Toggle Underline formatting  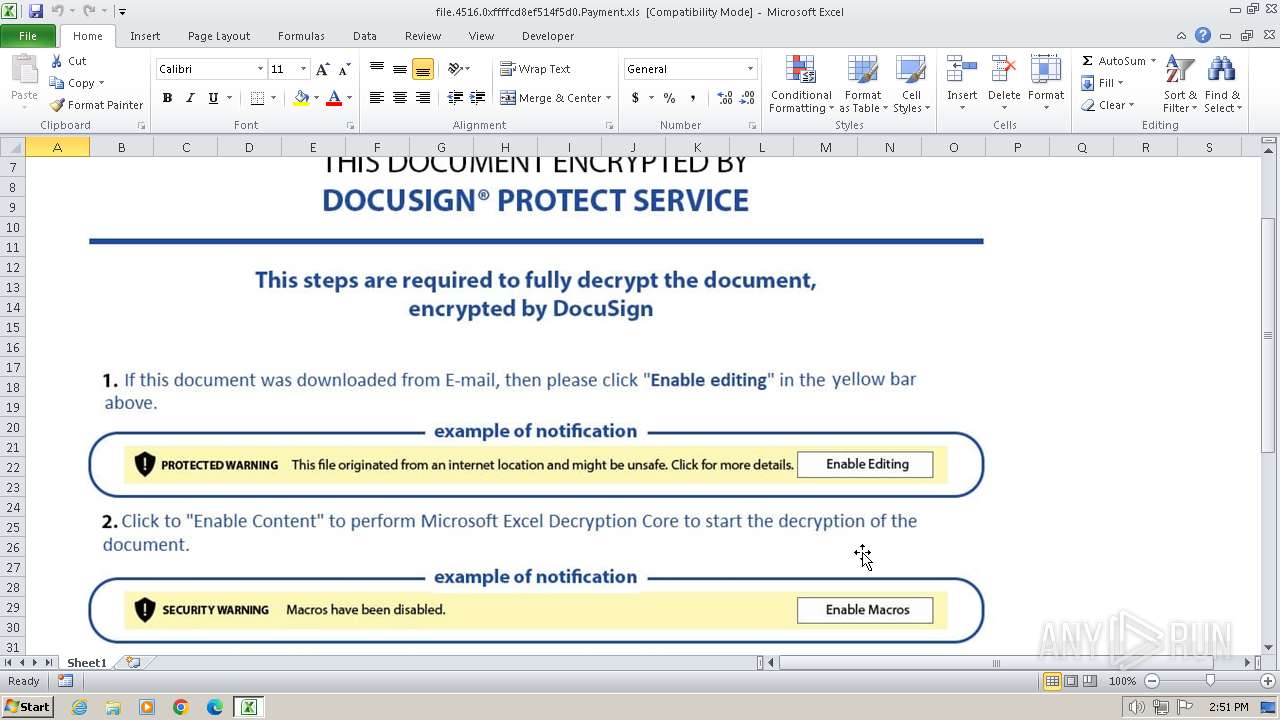click(x=213, y=98)
